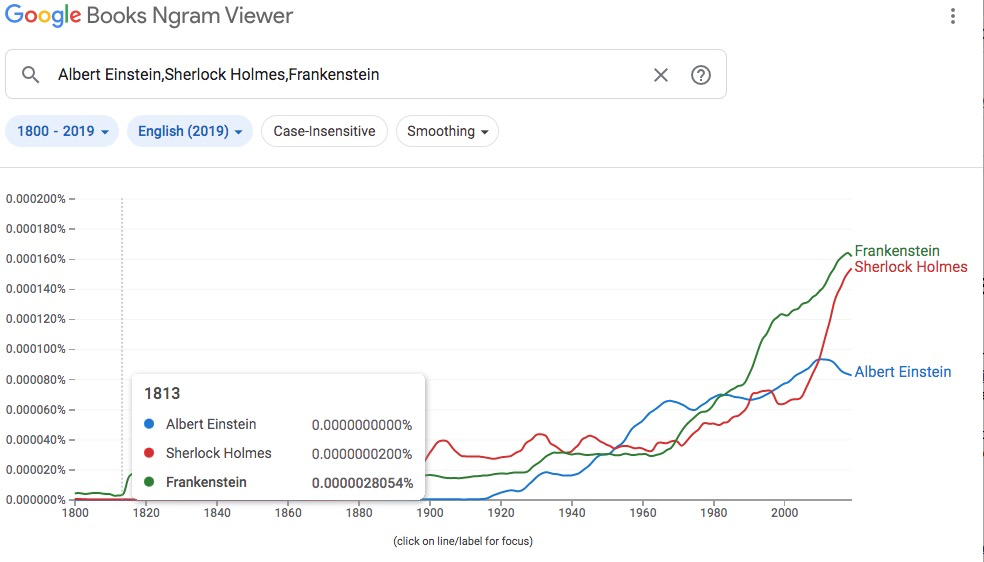
Task: Focus the Sherlock Holmes line label
Action: 910,267
